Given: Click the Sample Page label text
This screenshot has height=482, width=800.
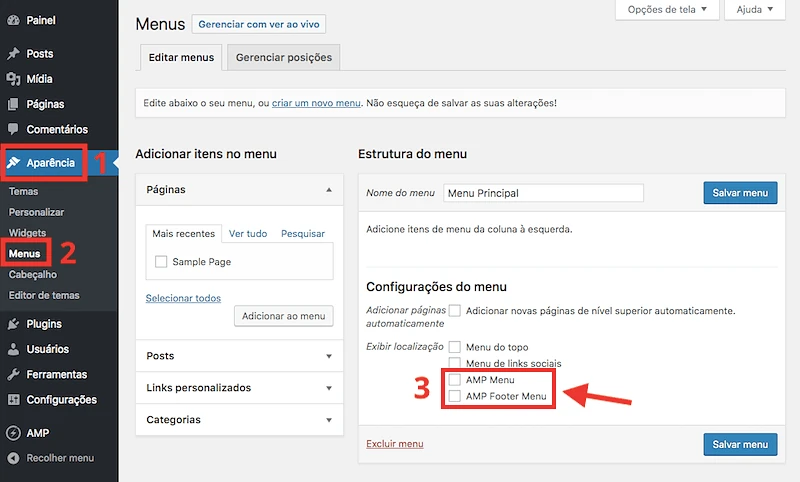Looking at the screenshot, I should pos(202,262).
